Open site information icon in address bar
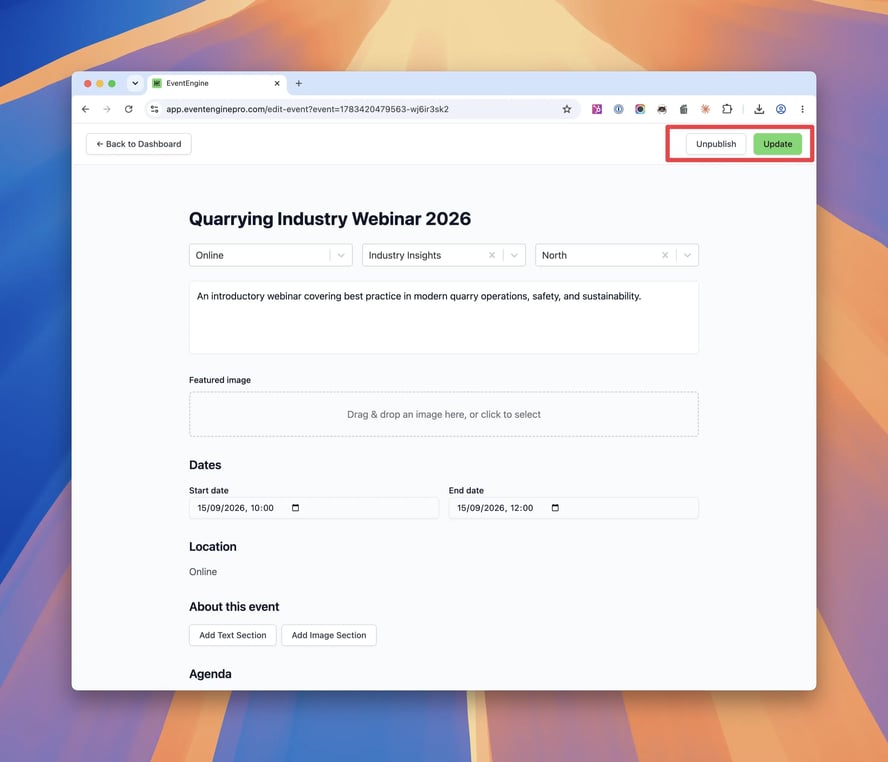 point(154,109)
